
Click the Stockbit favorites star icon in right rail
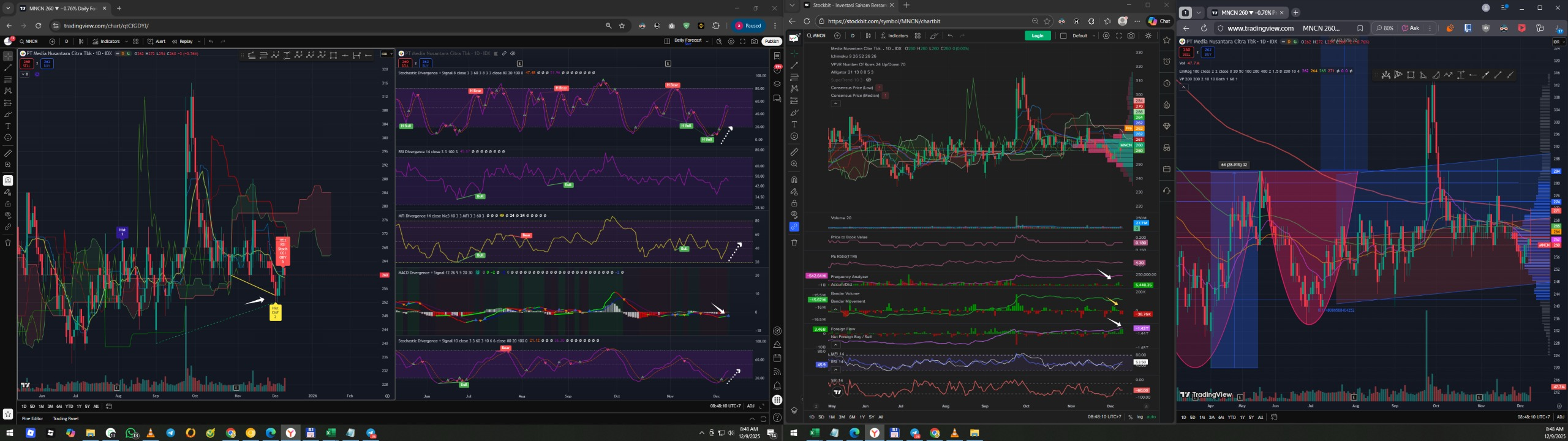point(1166,40)
